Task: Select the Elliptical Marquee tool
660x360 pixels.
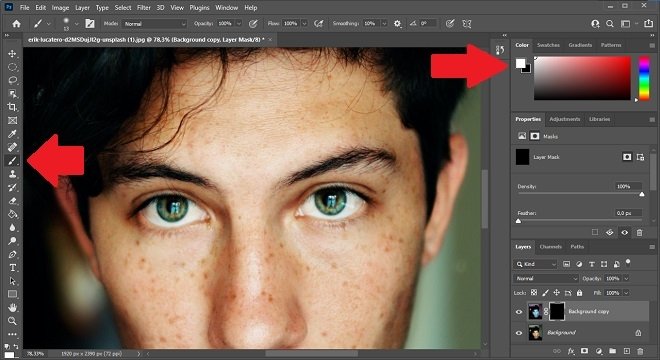Action: click(12, 67)
